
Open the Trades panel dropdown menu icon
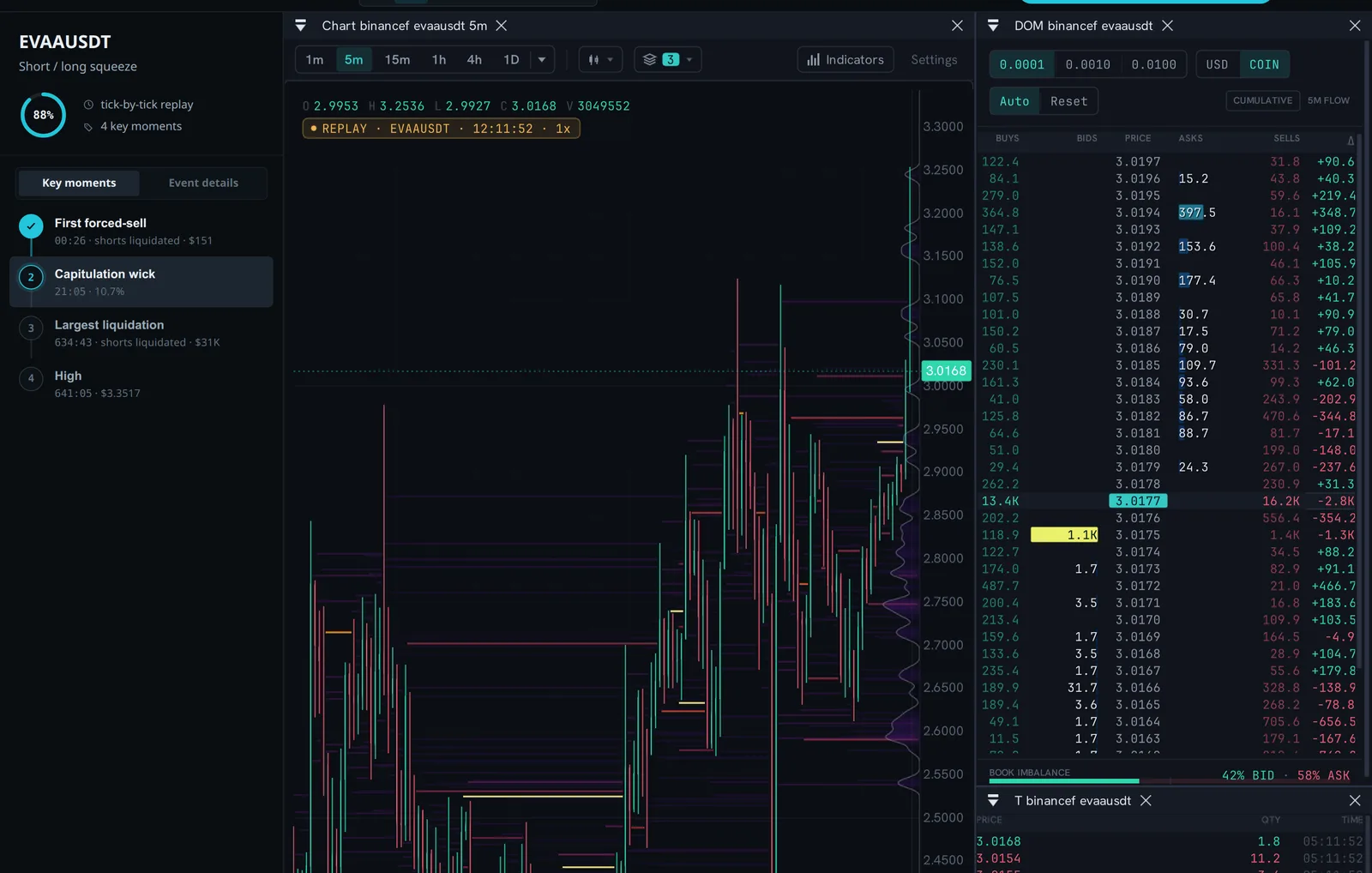993,800
